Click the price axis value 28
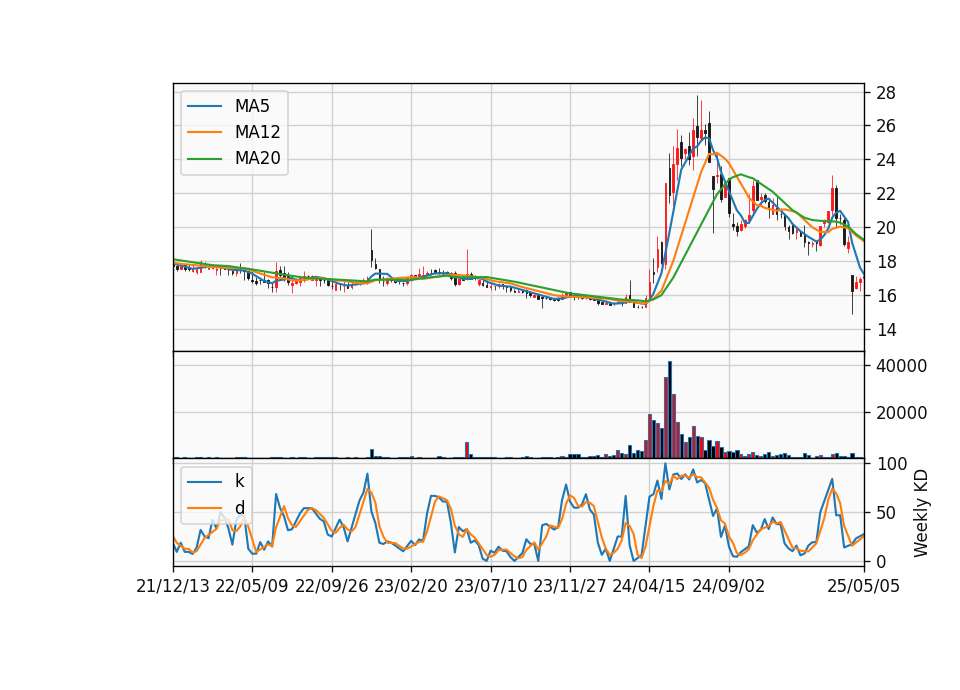This screenshot has width=960, height=690. click(885, 93)
